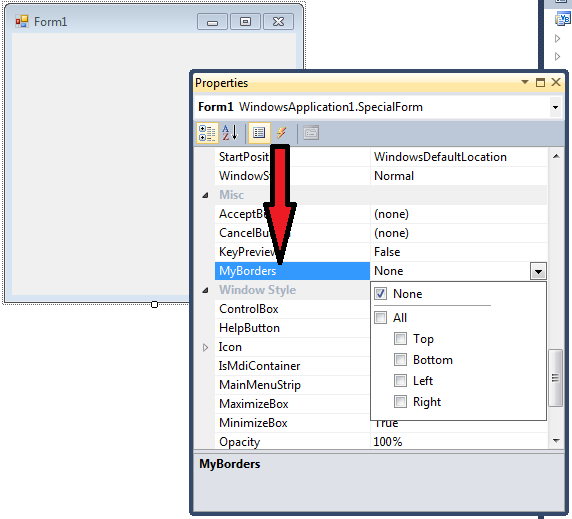Screen dimensions: 572x519
Task: Check the Left border checkbox
Action: (400, 381)
